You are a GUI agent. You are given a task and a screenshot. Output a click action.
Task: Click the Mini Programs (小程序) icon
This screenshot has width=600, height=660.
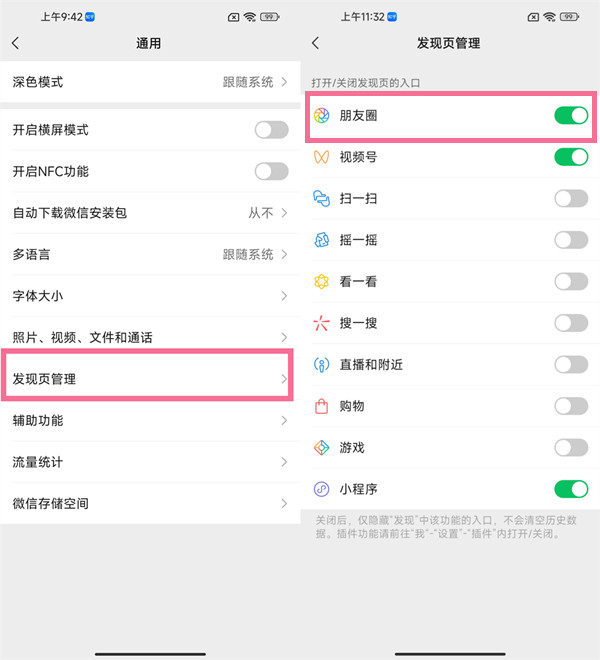[x=322, y=489]
